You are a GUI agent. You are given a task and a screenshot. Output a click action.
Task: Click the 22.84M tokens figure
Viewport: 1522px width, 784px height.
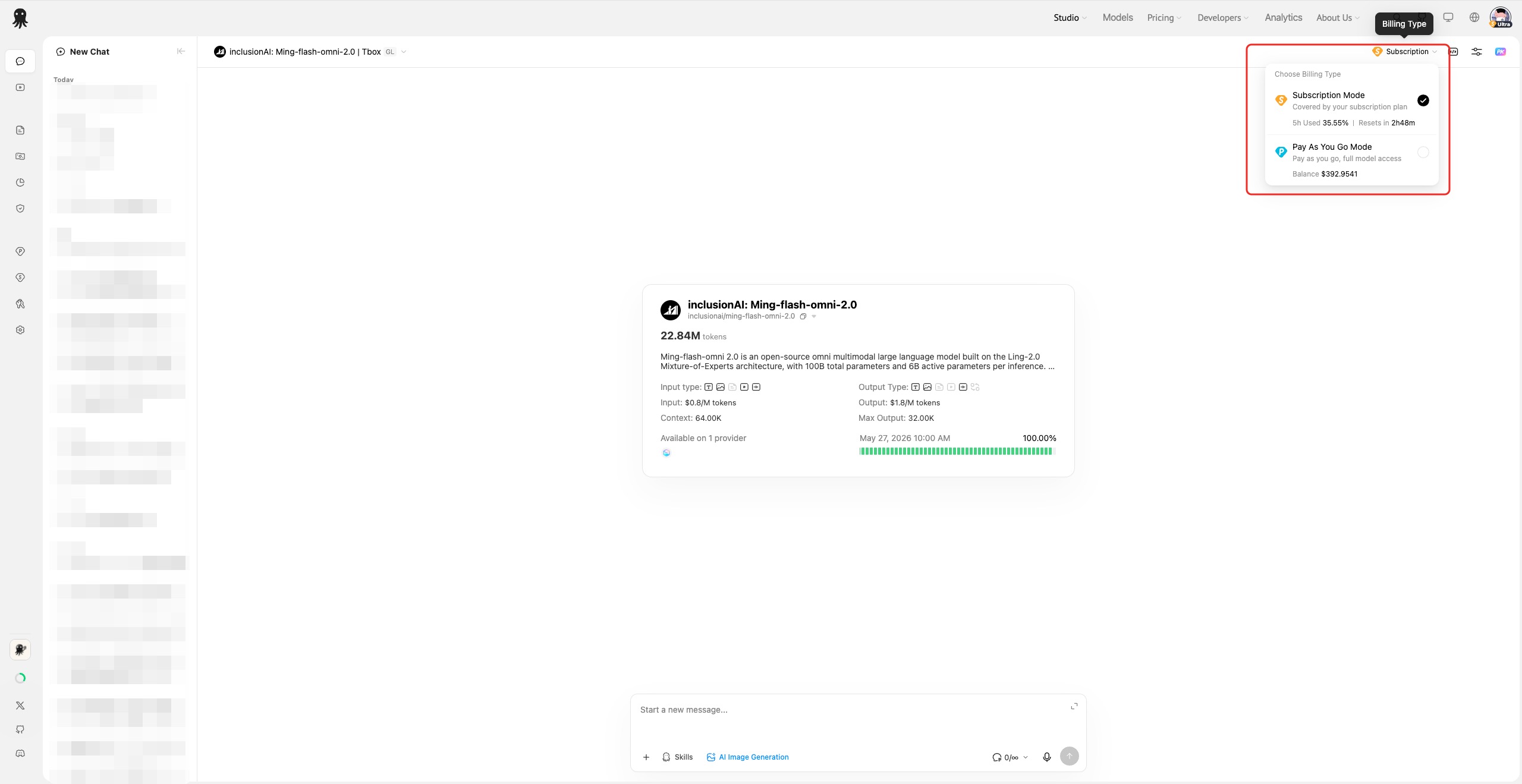[x=693, y=336]
